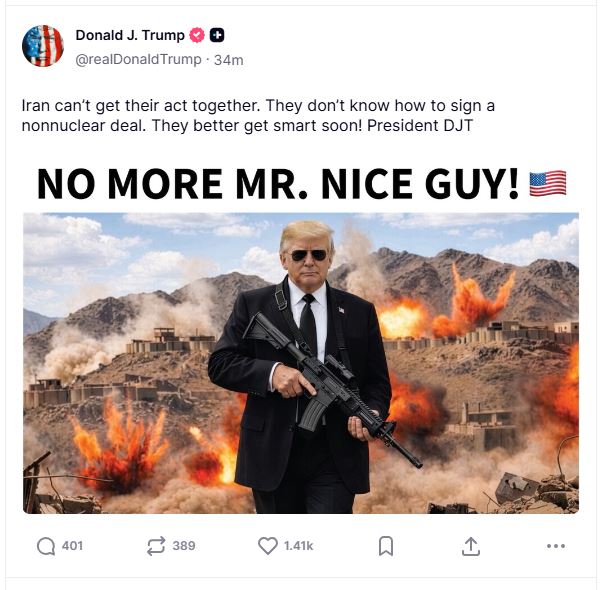The height and width of the screenshot is (590, 603).
Task: Click the 389 ReTruths count
Action: point(183,546)
